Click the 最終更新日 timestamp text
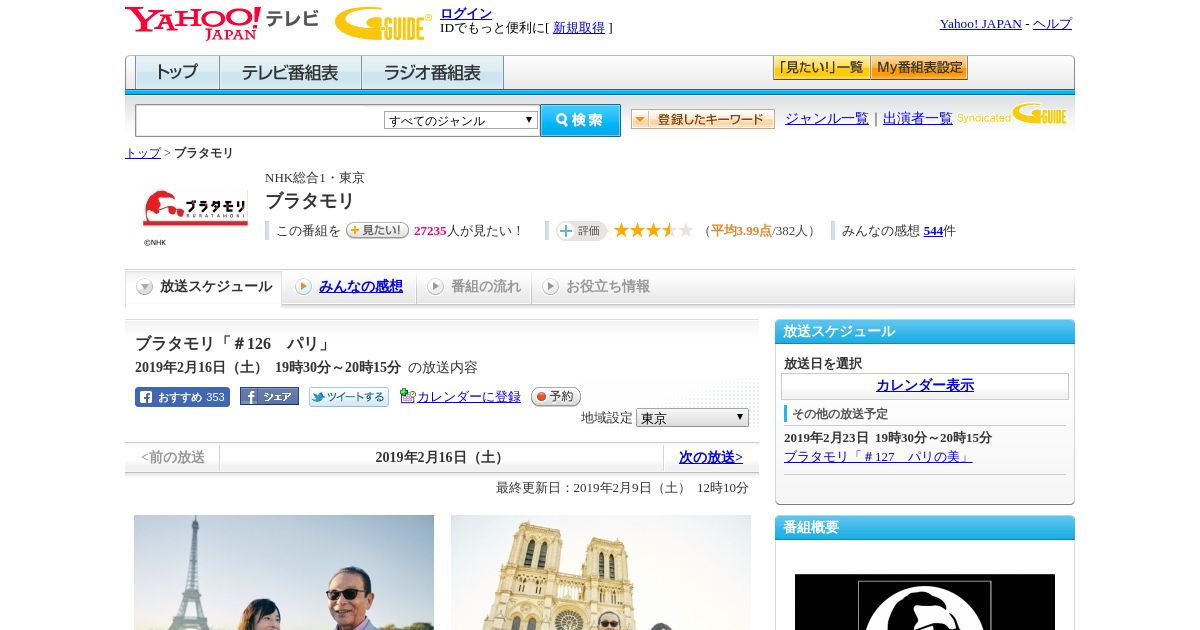This screenshot has width=1200, height=630. [622, 488]
